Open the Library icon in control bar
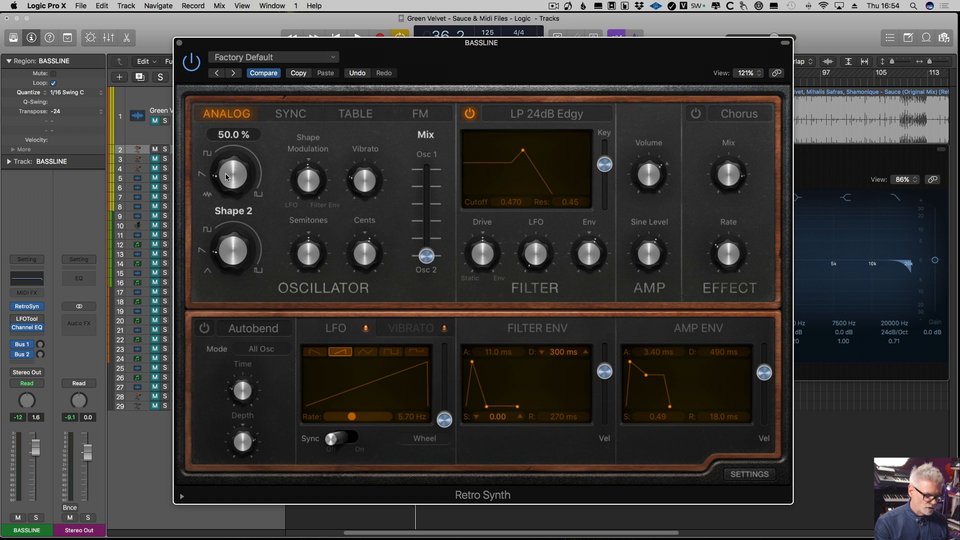The height and width of the screenshot is (540, 960). pyautogui.click(x=13, y=37)
